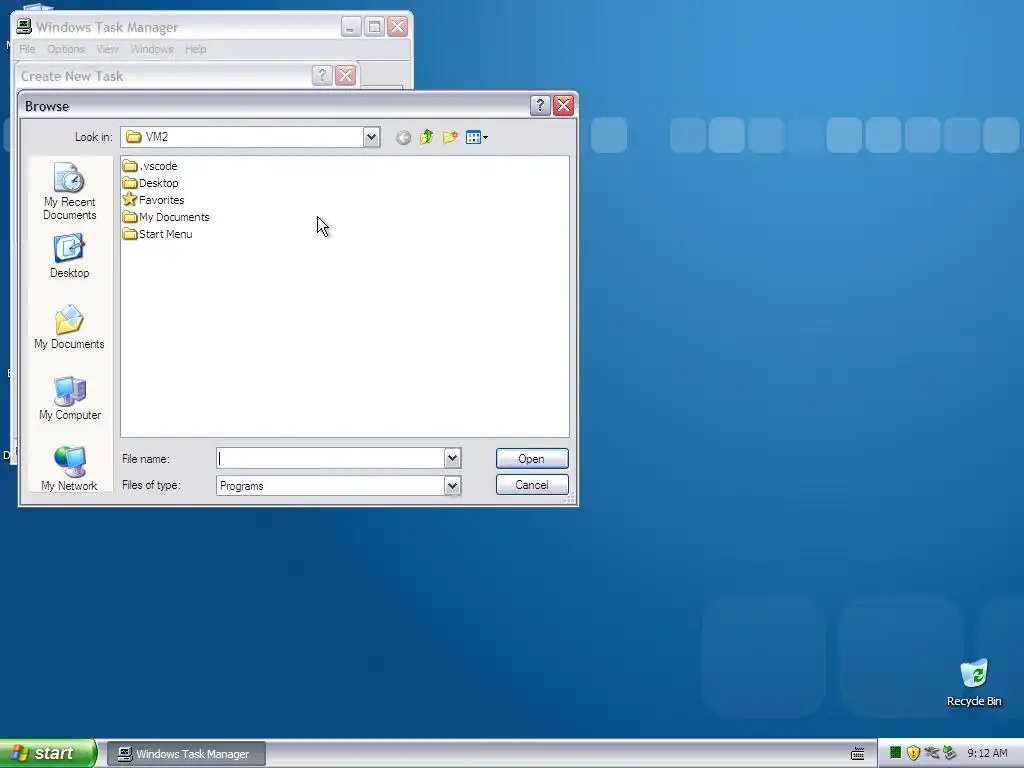Open the Start menu
Image resolution: width=1024 pixels, height=768 pixels.
point(48,753)
